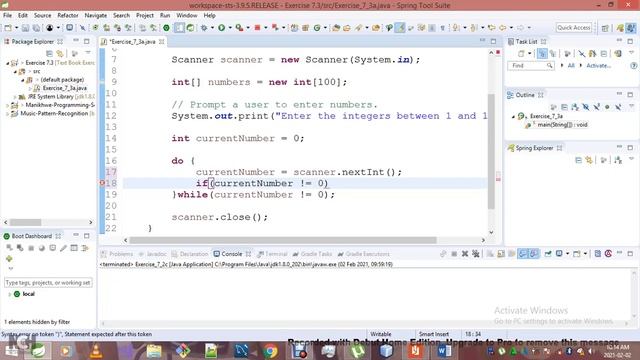The width and height of the screenshot is (640, 360).
Task: Click the Word icon in taskbar
Action: [x=444, y=351]
